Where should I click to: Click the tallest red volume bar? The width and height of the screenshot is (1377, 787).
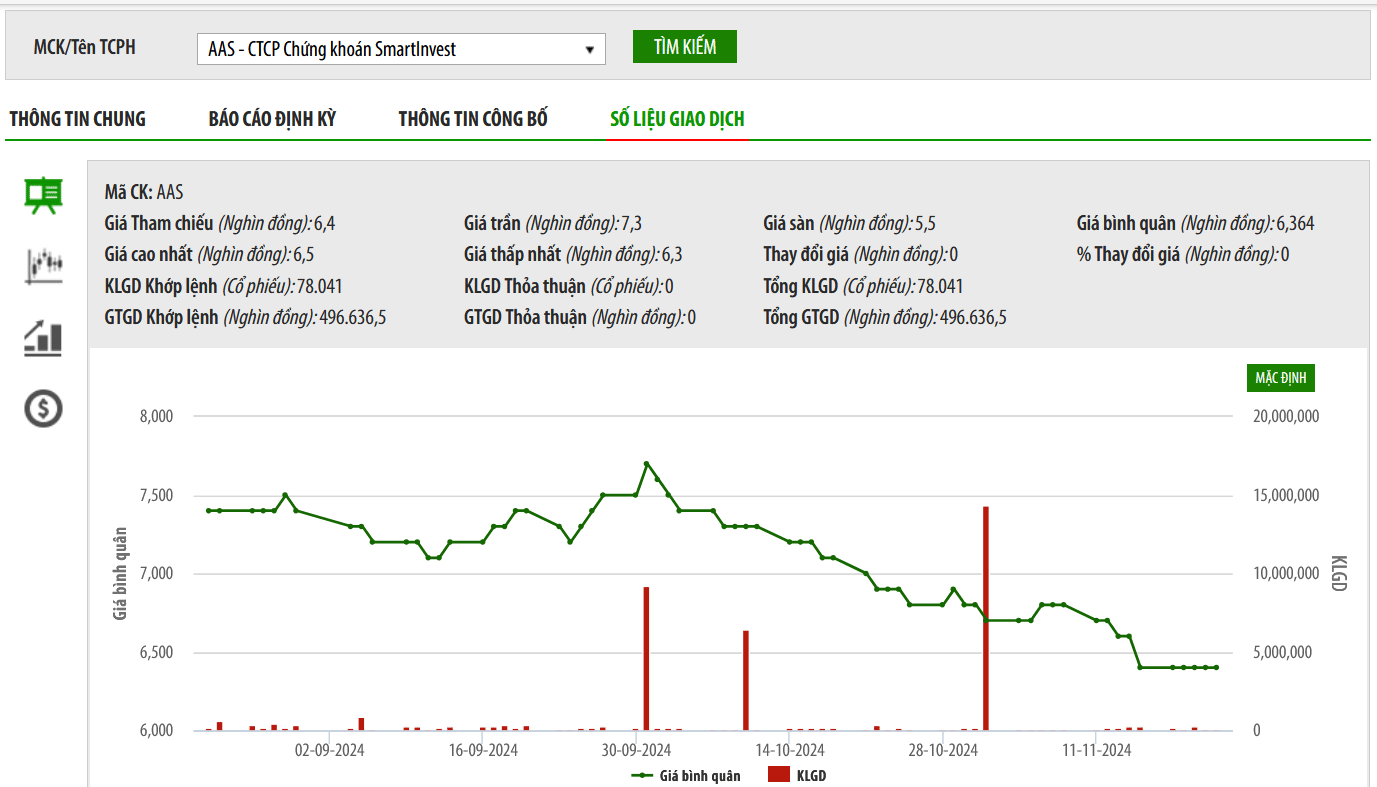[x=986, y=618]
